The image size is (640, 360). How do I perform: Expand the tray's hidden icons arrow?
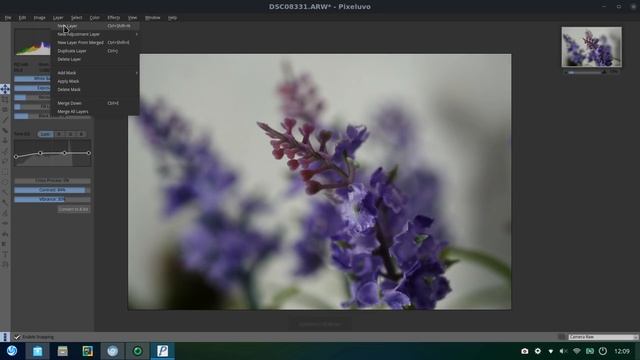(551, 351)
